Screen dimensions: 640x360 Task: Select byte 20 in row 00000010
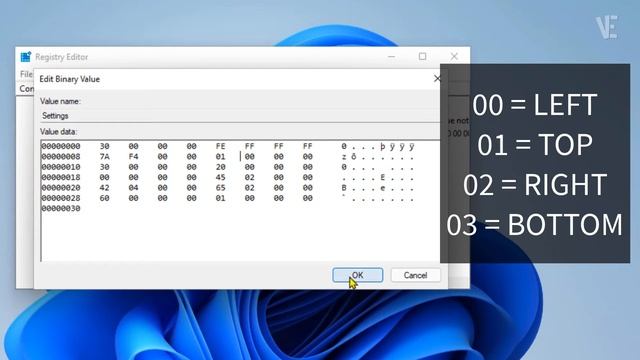click(220, 167)
